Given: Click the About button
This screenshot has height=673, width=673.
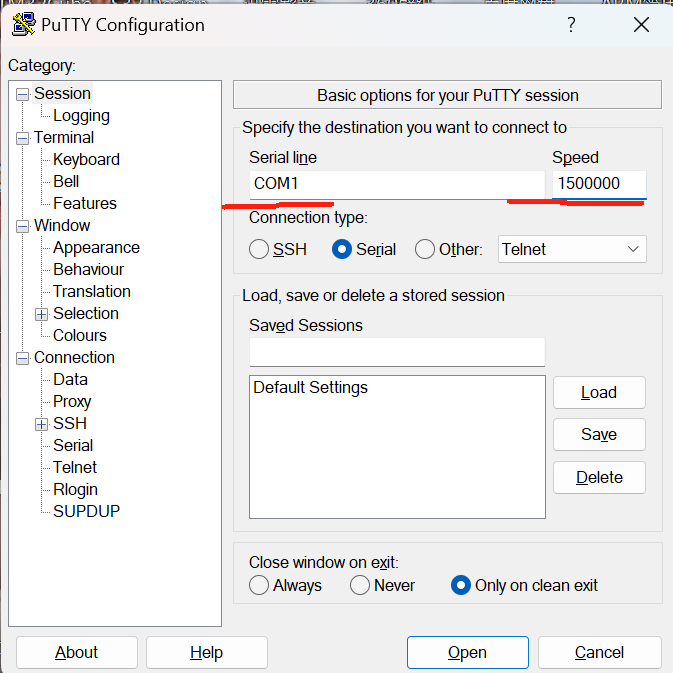Looking at the screenshot, I should tap(77, 652).
